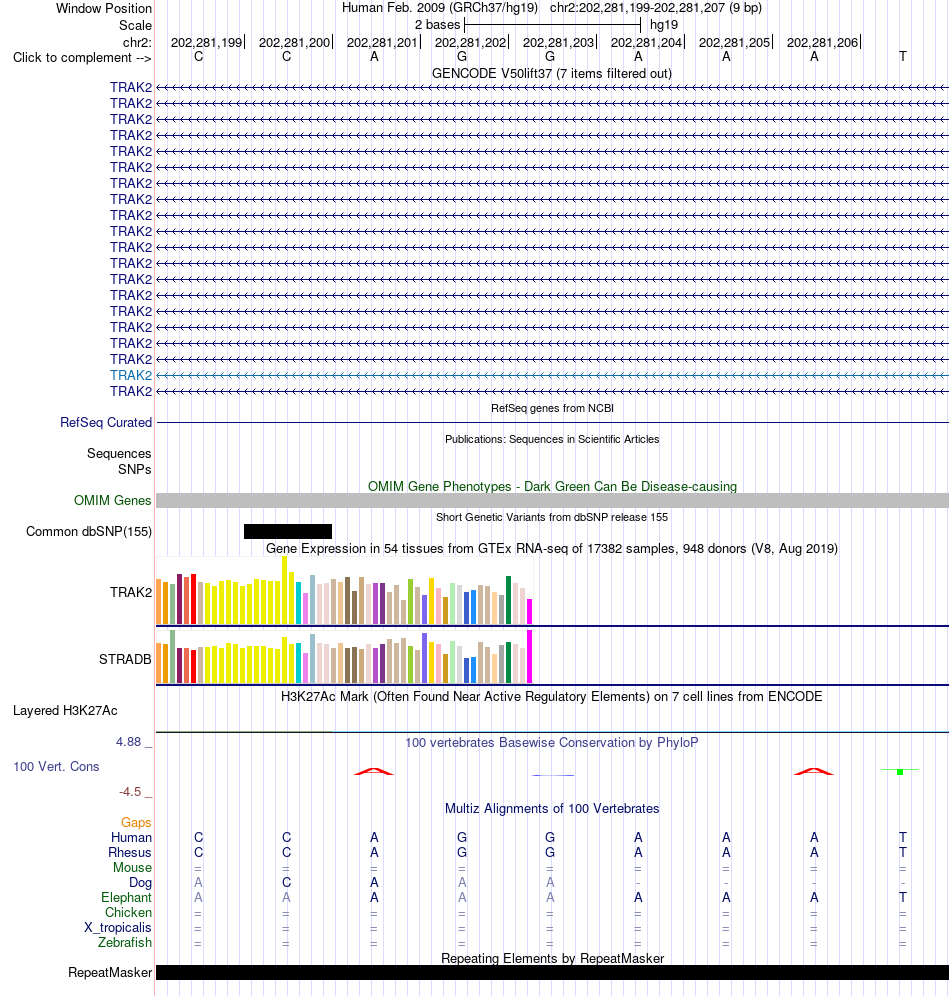
Task: Click the '2 bases' scale bar text
Action: pyautogui.click(x=438, y=25)
